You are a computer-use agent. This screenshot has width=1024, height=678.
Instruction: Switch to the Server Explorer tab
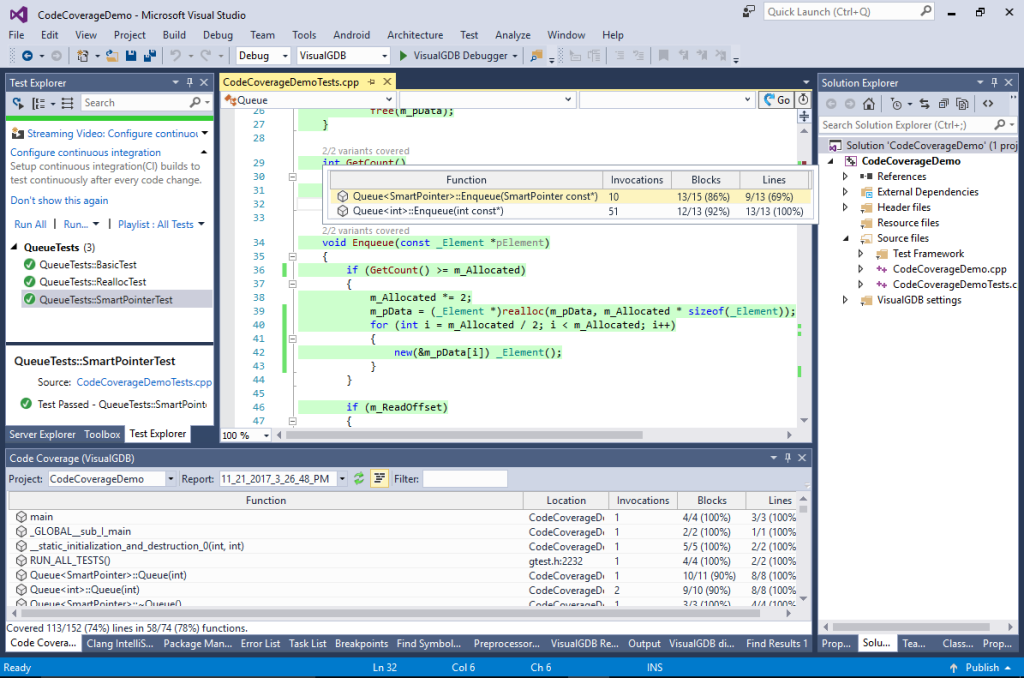click(42, 434)
